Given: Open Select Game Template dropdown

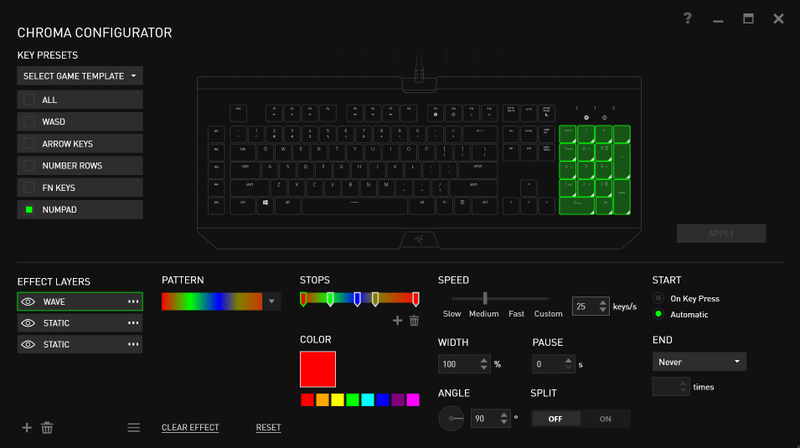Looking at the screenshot, I should (80, 76).
